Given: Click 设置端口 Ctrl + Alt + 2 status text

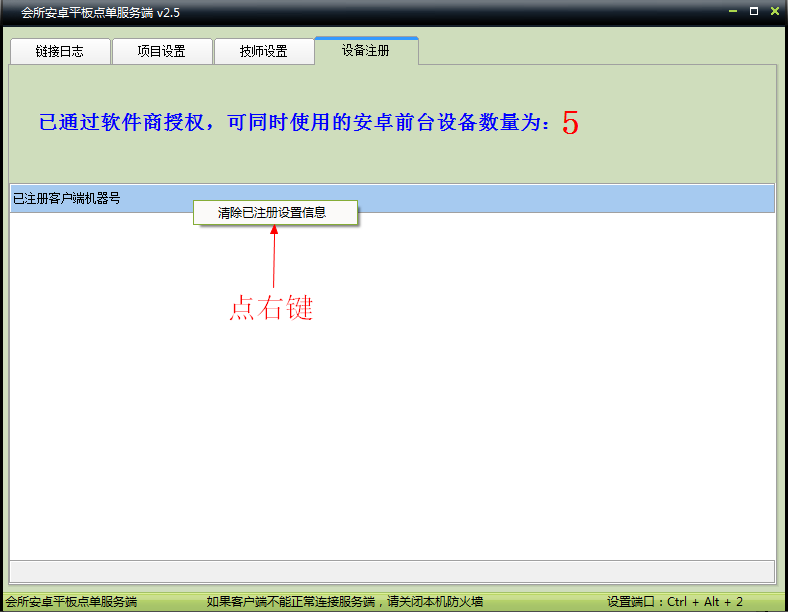Looking at the screenshot, I should pos(675,602).
